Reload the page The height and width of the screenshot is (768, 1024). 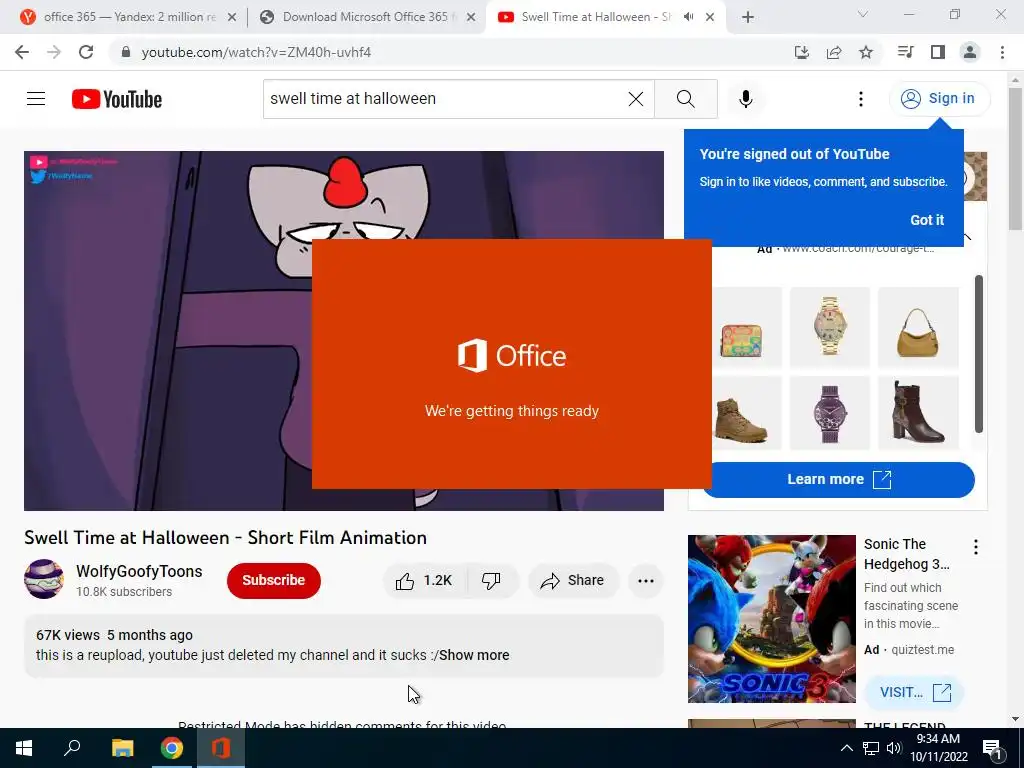[x=86, y=52]
